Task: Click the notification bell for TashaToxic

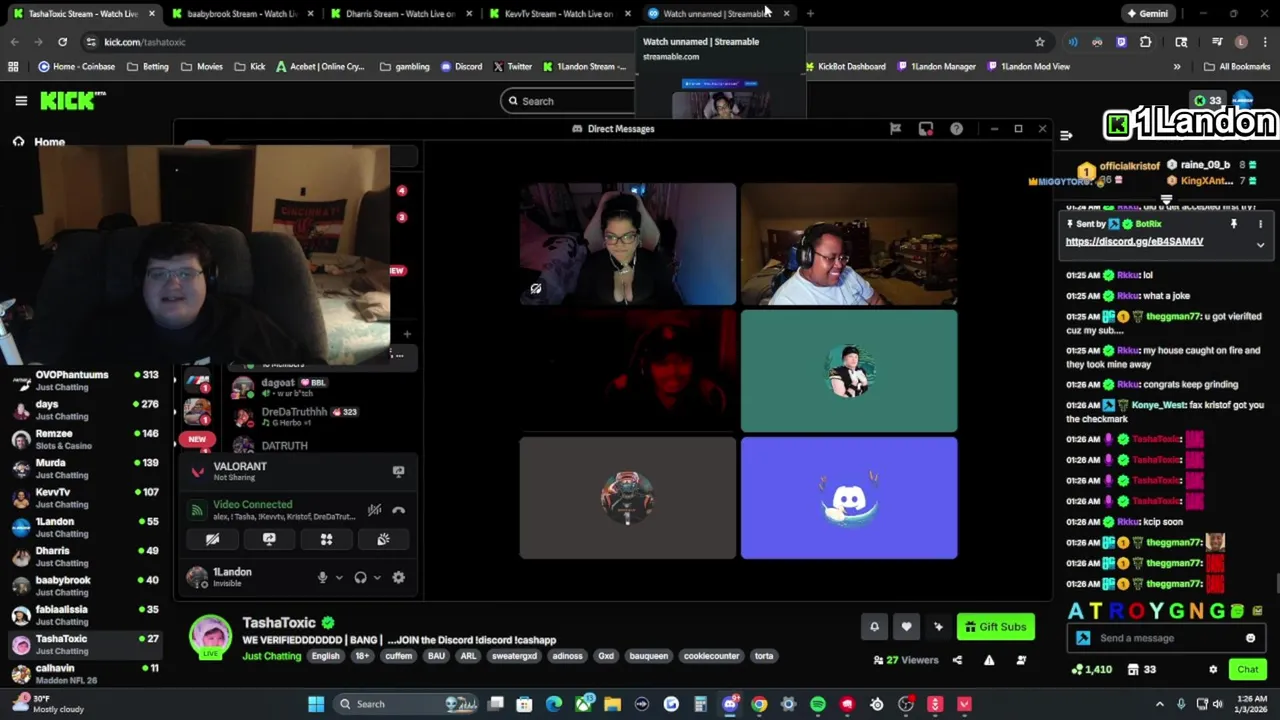Action: click(x=874, y=627)
